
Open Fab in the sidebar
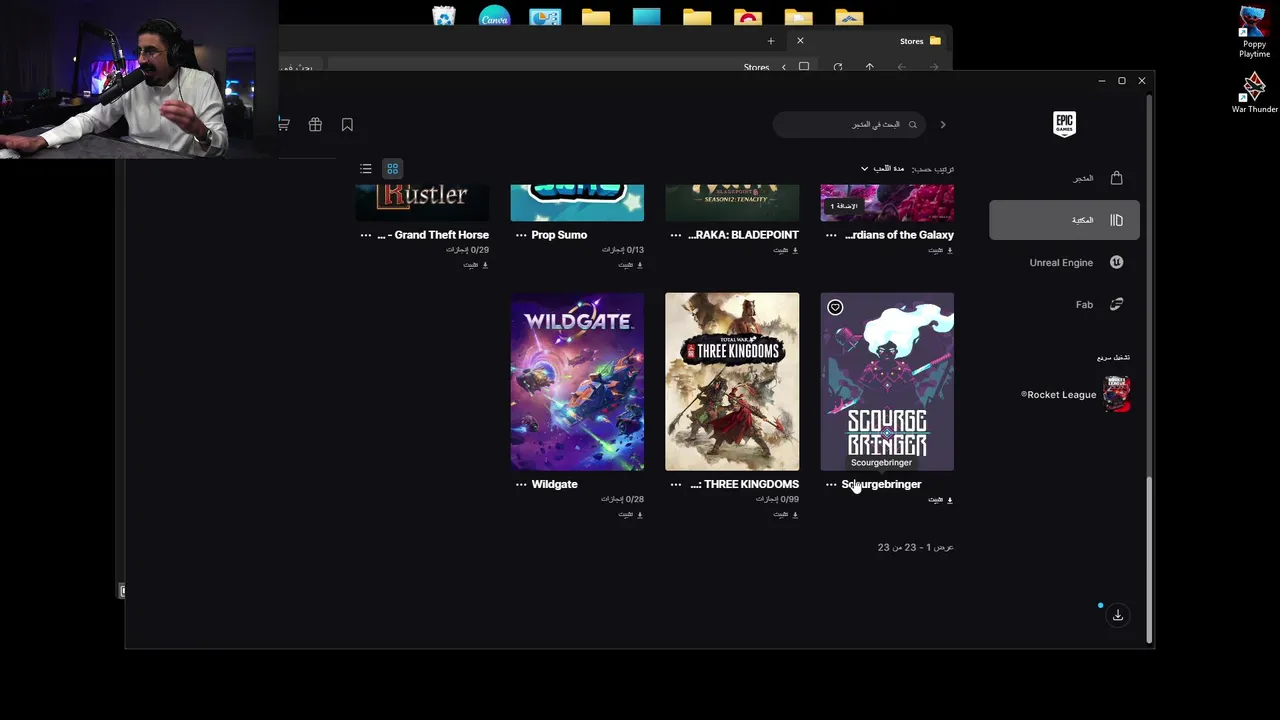click(1099, 304)
